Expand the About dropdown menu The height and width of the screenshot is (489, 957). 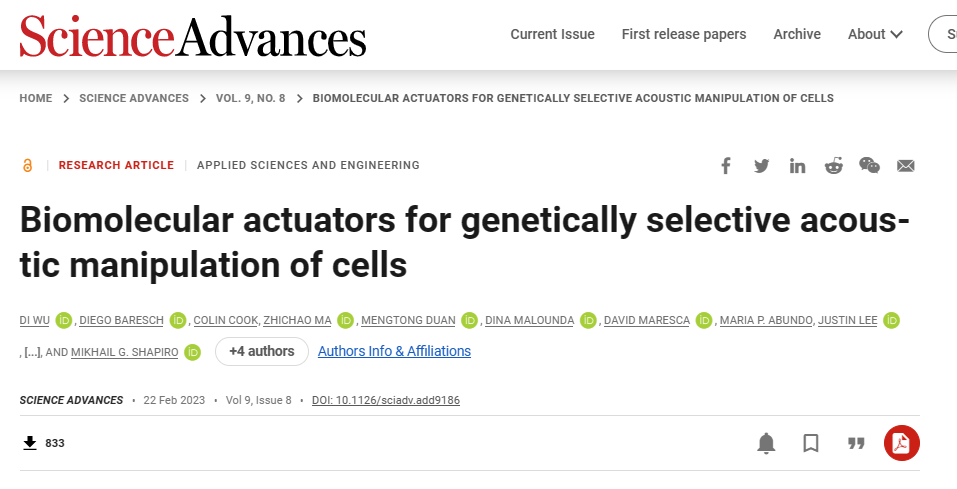(x=875, y=34)
